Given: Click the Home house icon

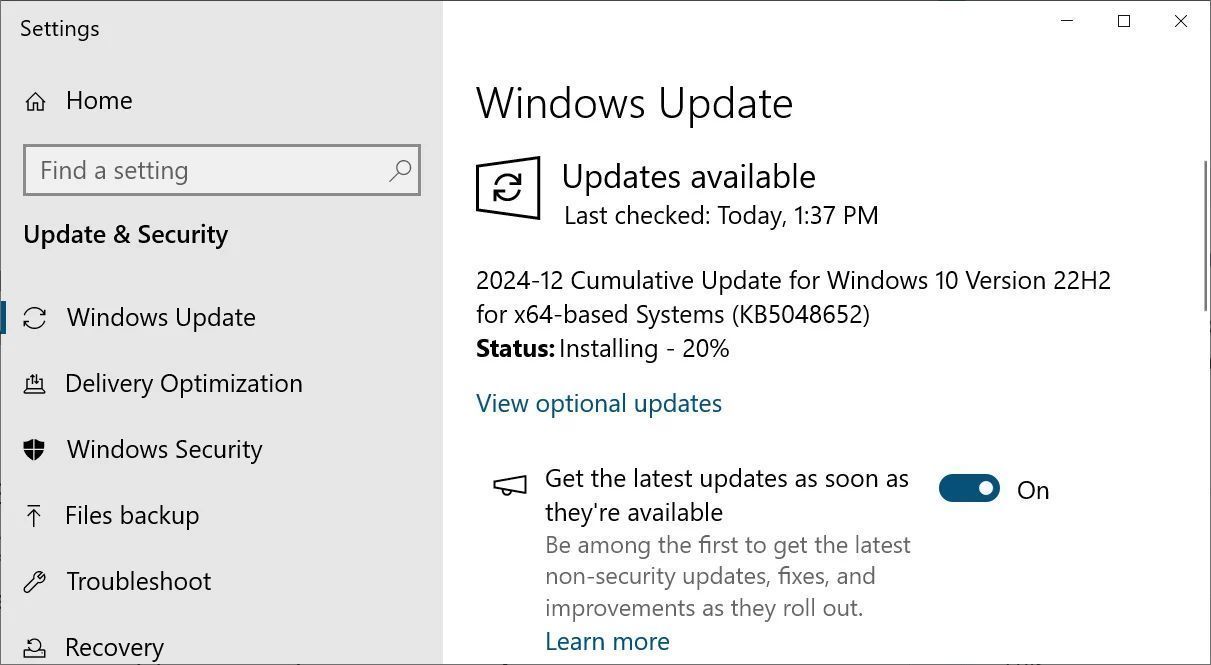Looking at the screenshot, I should tap(35, 101).
